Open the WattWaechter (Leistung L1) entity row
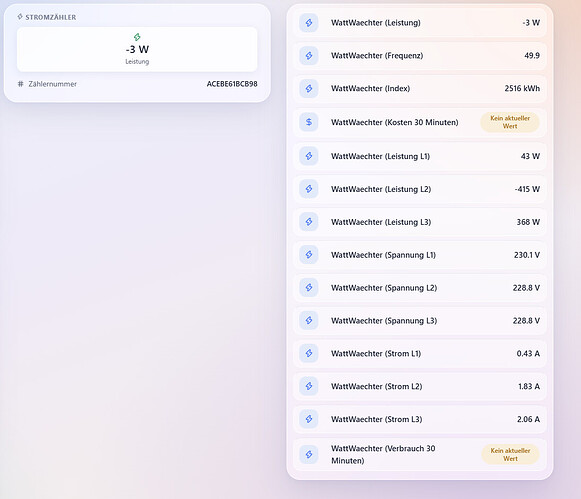Image resolution: width=581 pixels, height=499 pixels. (420, 156)
